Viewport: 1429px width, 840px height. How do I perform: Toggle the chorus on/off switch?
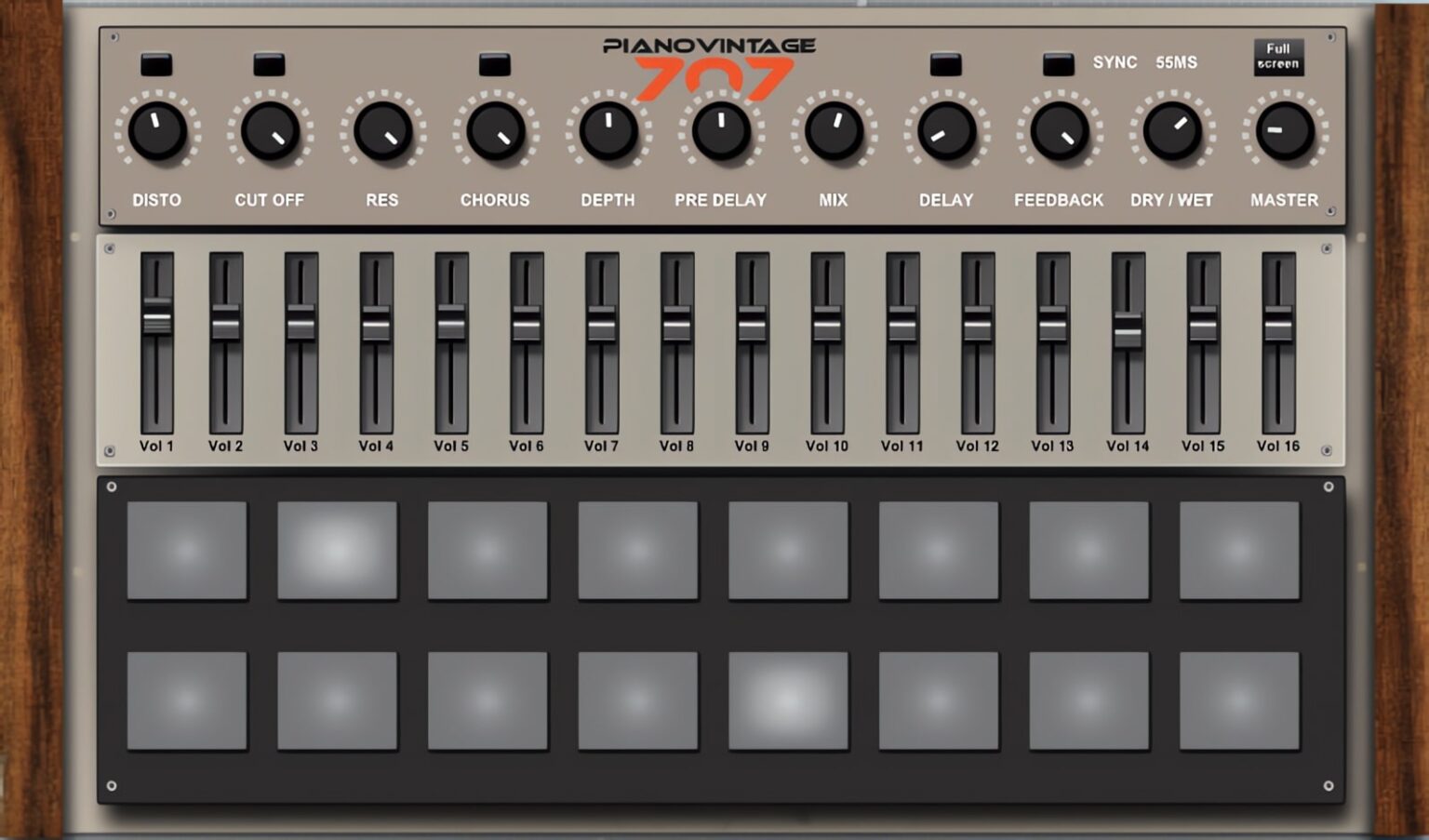tap(495, 64)
